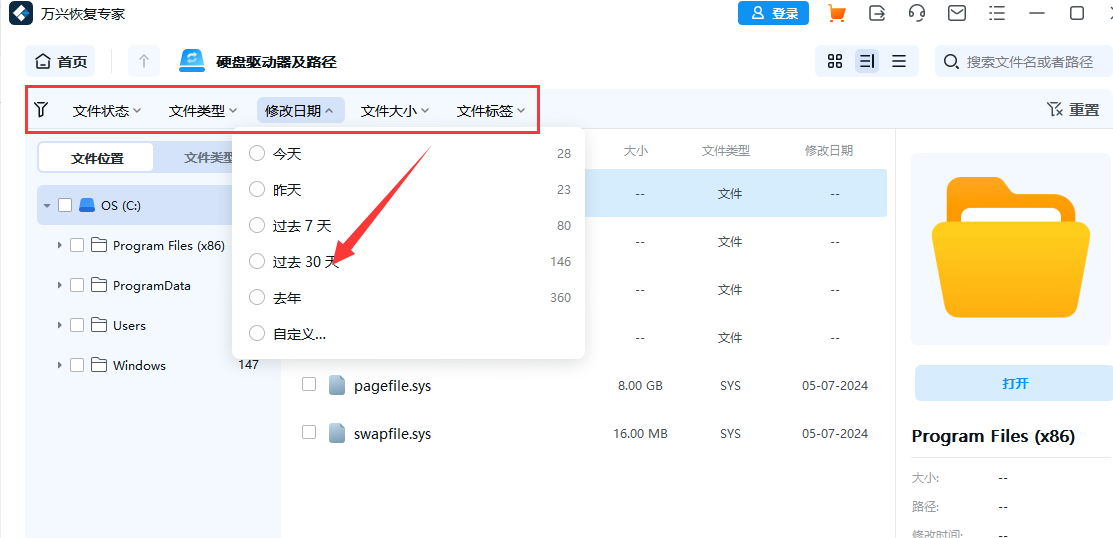Open the 文件状态 filter dropdown
The width and height of the screenshot is (1113, 538).
(x=107, y=110)
